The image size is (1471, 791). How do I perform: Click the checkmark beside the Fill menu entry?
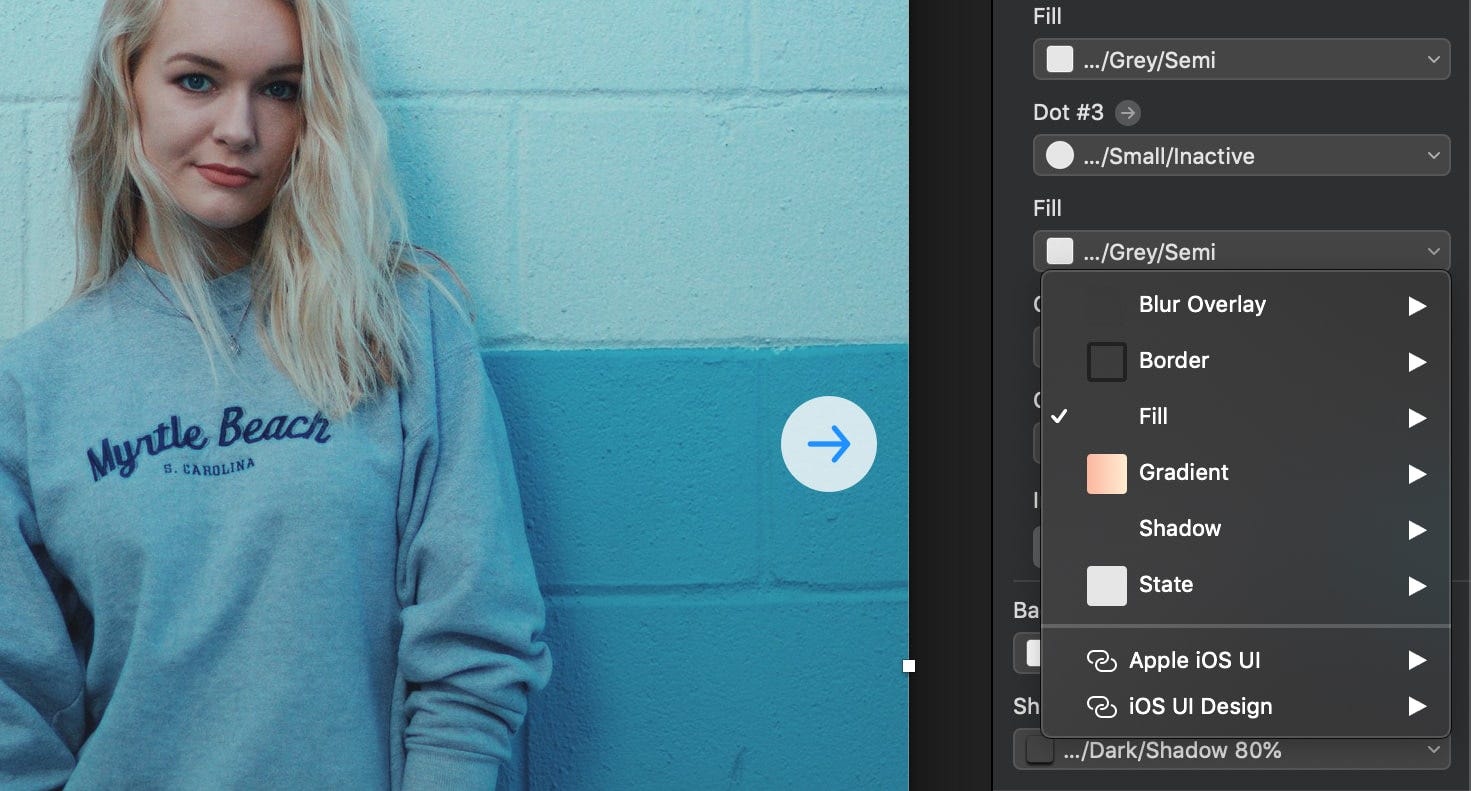click(1060, 416)
